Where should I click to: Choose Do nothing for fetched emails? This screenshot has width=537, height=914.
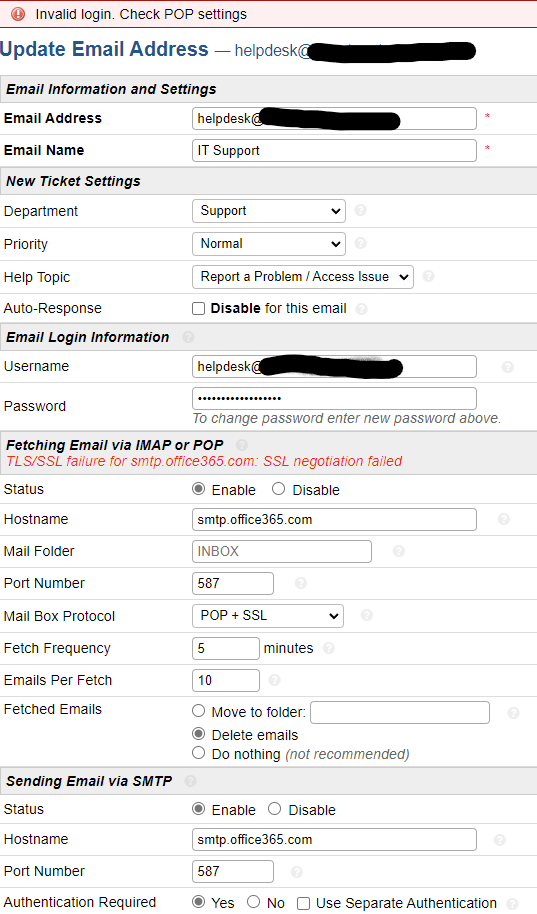pos(198,753)
